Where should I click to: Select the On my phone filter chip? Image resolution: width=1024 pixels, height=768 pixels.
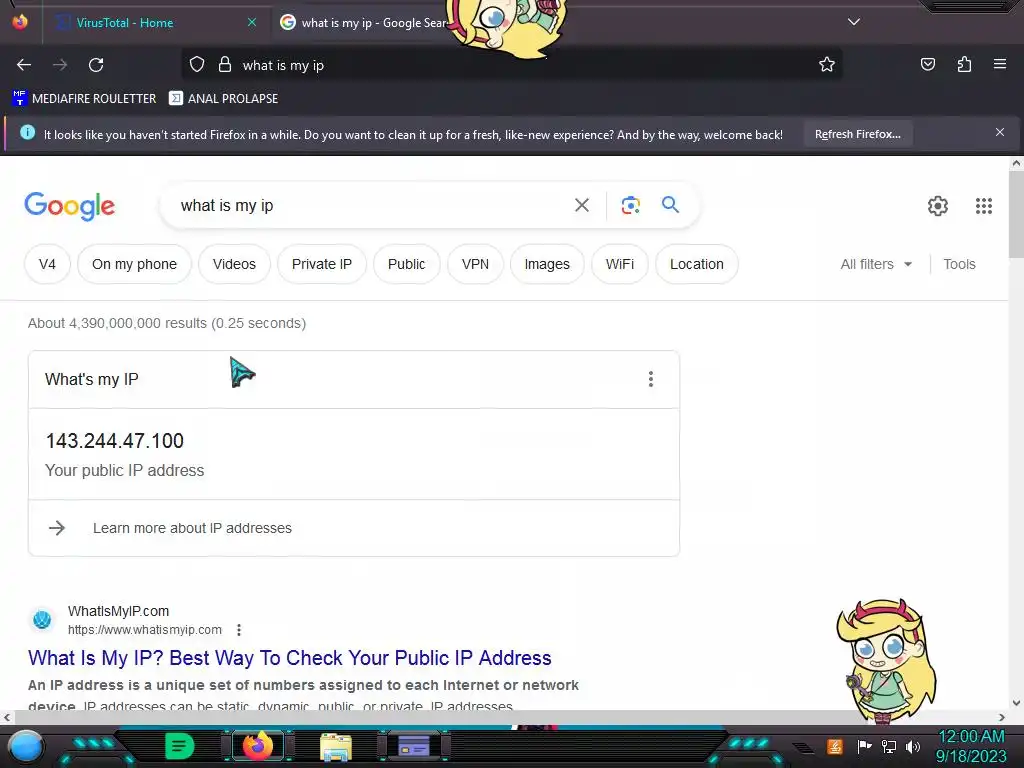pyautogui.click(x=135, y=264)
